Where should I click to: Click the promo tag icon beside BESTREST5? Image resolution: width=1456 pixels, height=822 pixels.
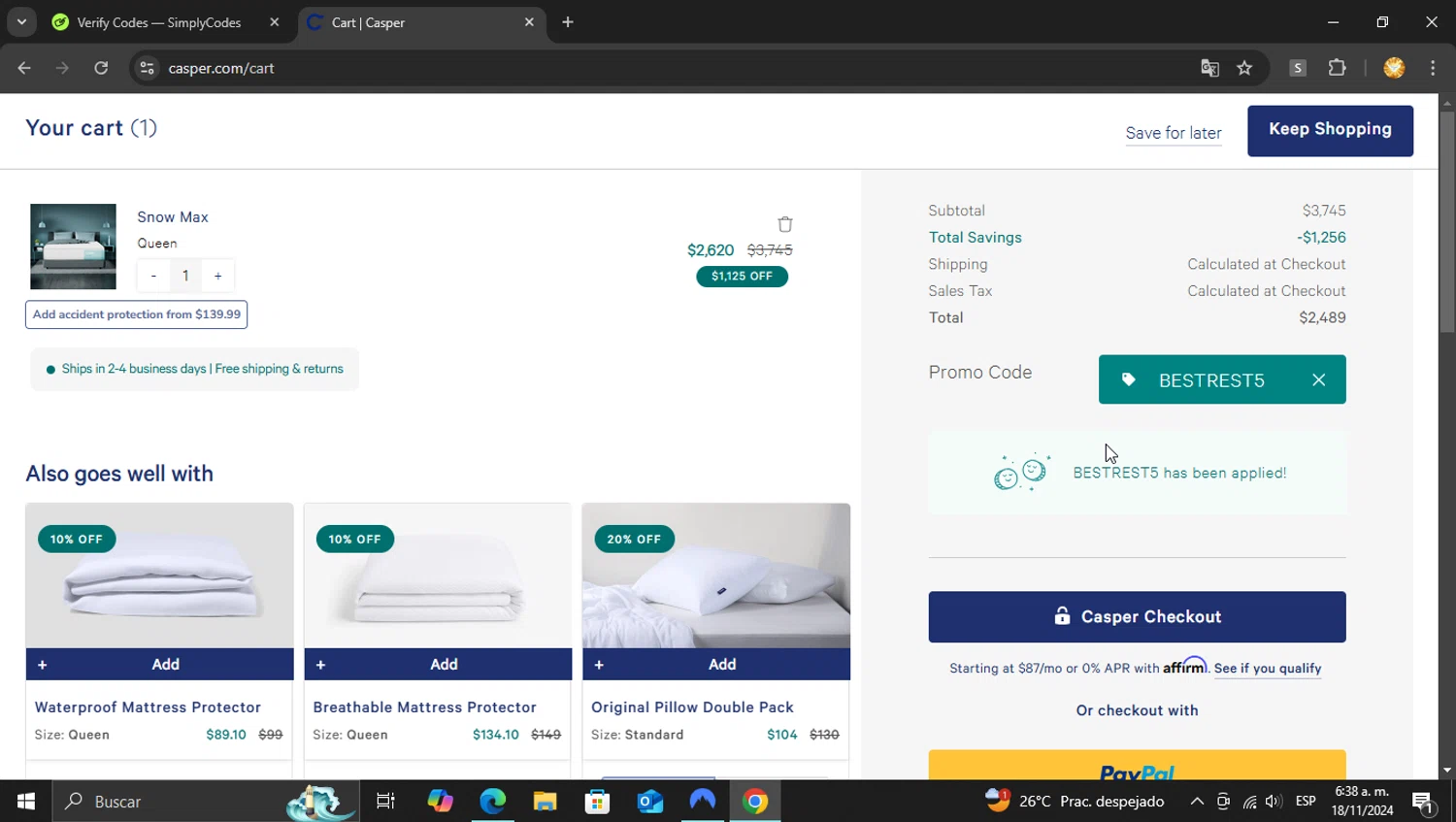point(1129,379)
